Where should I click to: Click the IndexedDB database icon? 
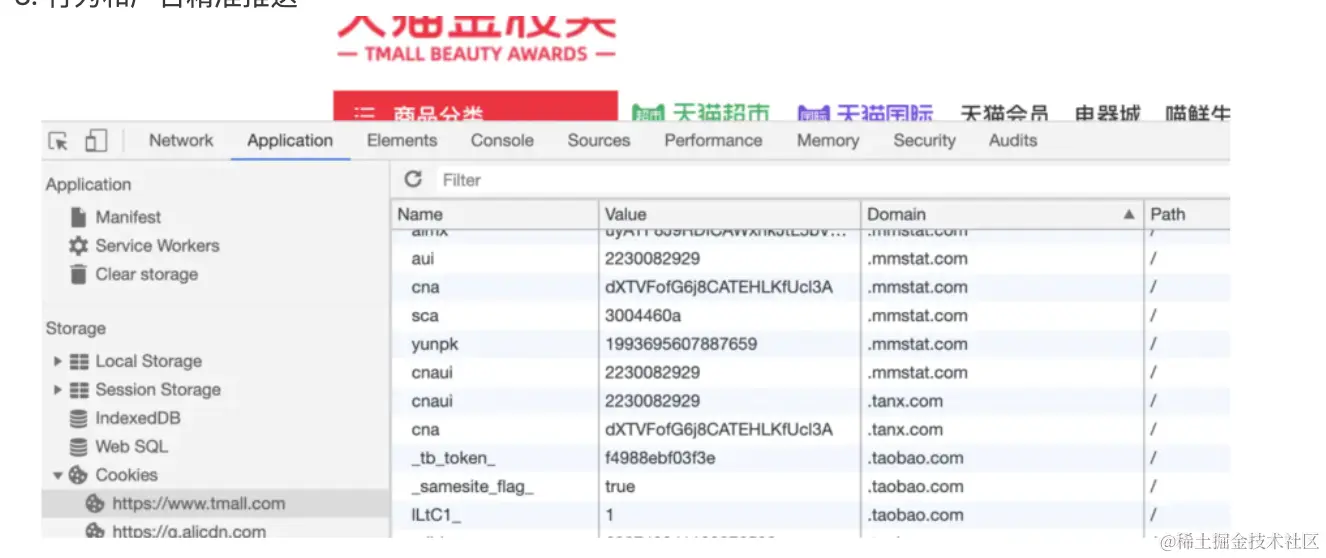click(78, 418)
